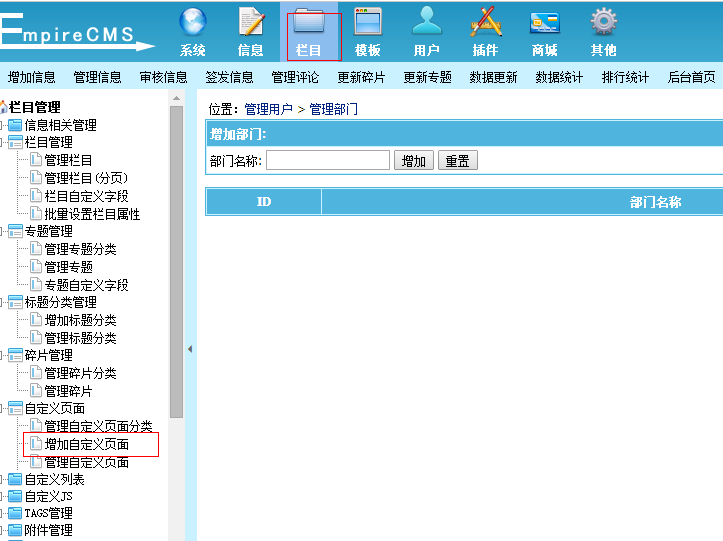The image size is (723, 541).
Task: Collapse the 专题管理 tree group
Action: [2, 231]
